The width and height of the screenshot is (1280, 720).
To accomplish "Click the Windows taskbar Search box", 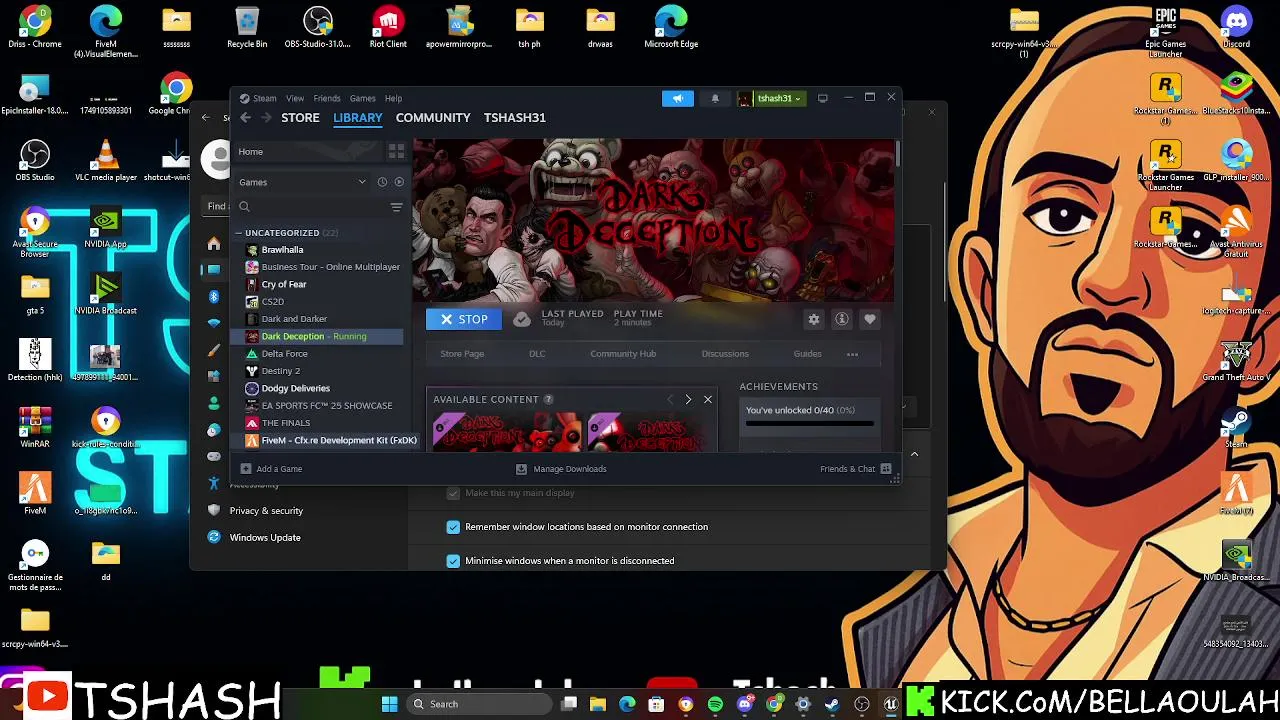I will [x=477, y=705].
